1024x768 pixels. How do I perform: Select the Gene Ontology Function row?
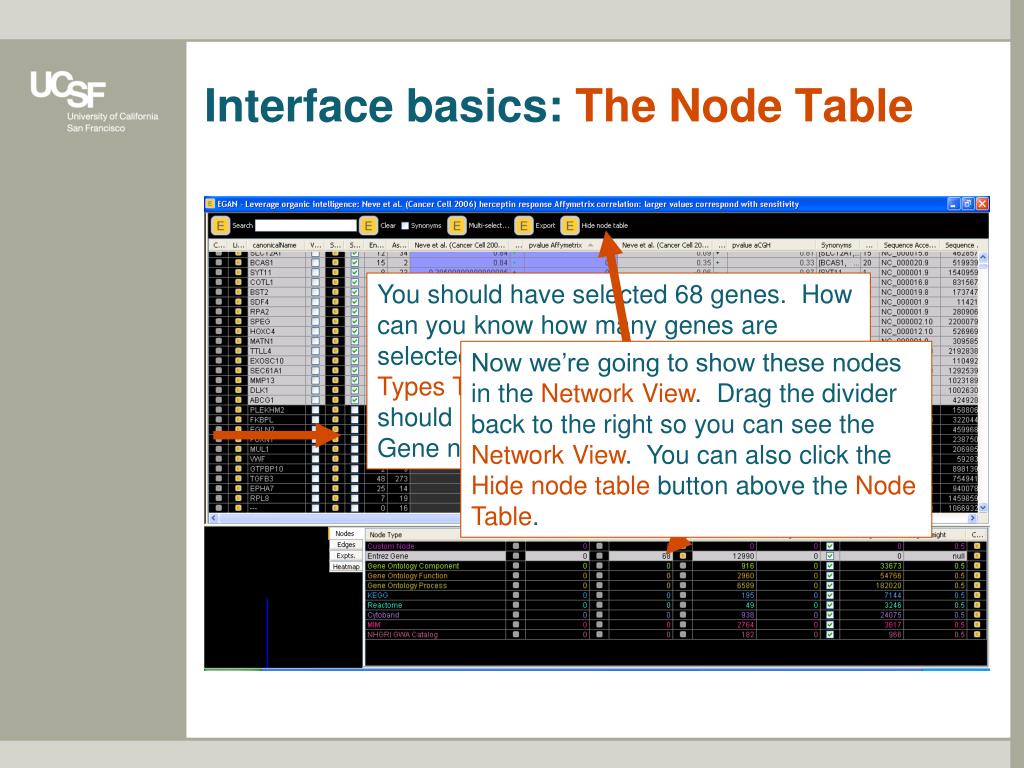click(676, 575)
